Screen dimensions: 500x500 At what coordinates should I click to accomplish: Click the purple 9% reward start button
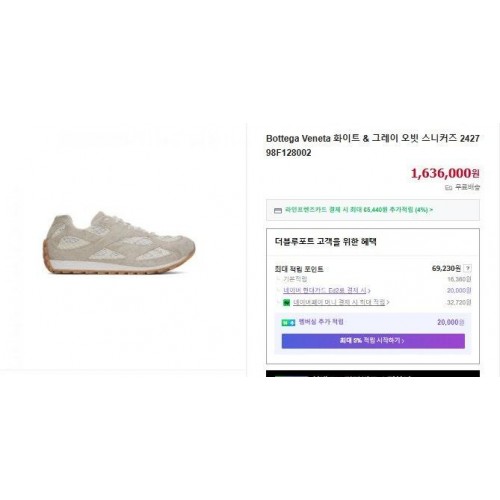click(x=373, y=341)
